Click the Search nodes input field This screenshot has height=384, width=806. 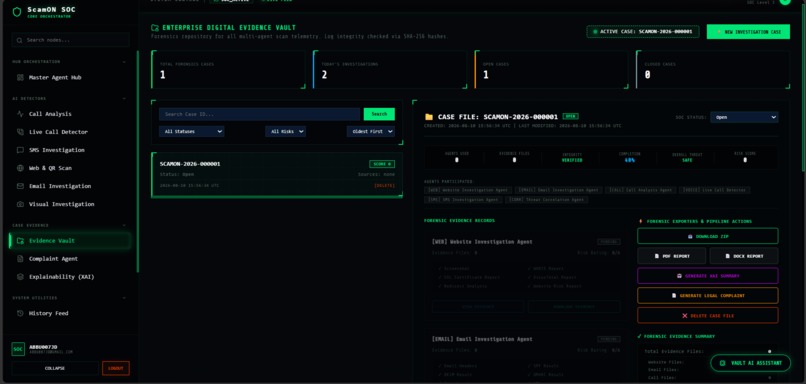point(70,40)
